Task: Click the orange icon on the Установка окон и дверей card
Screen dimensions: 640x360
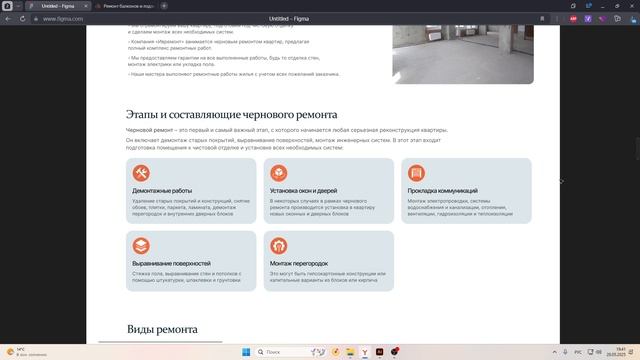Action: pos(279,173)
